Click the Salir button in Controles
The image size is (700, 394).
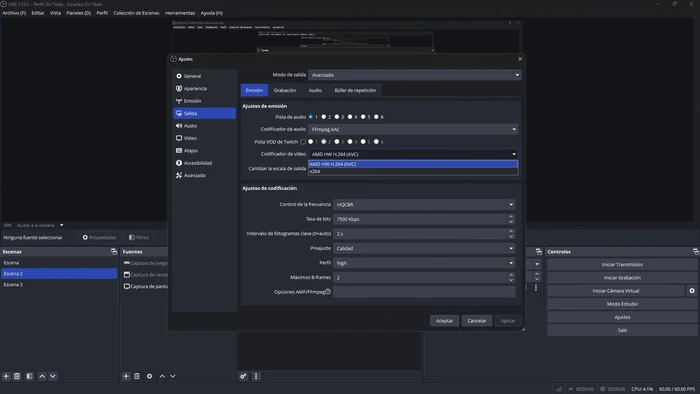[622, 331]
